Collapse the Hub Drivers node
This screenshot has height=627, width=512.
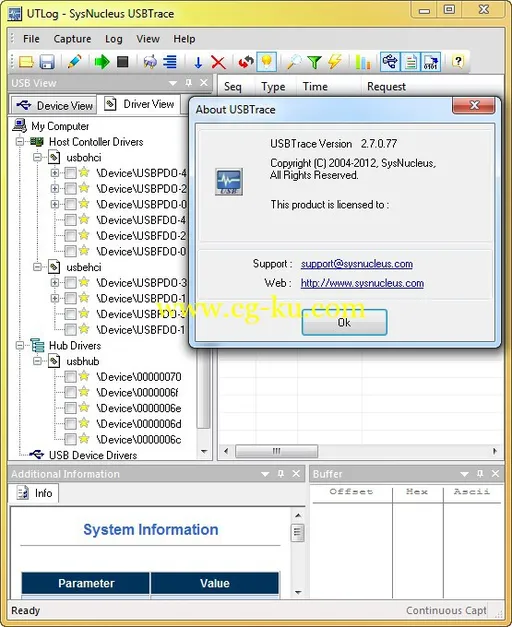click(20, 345)
